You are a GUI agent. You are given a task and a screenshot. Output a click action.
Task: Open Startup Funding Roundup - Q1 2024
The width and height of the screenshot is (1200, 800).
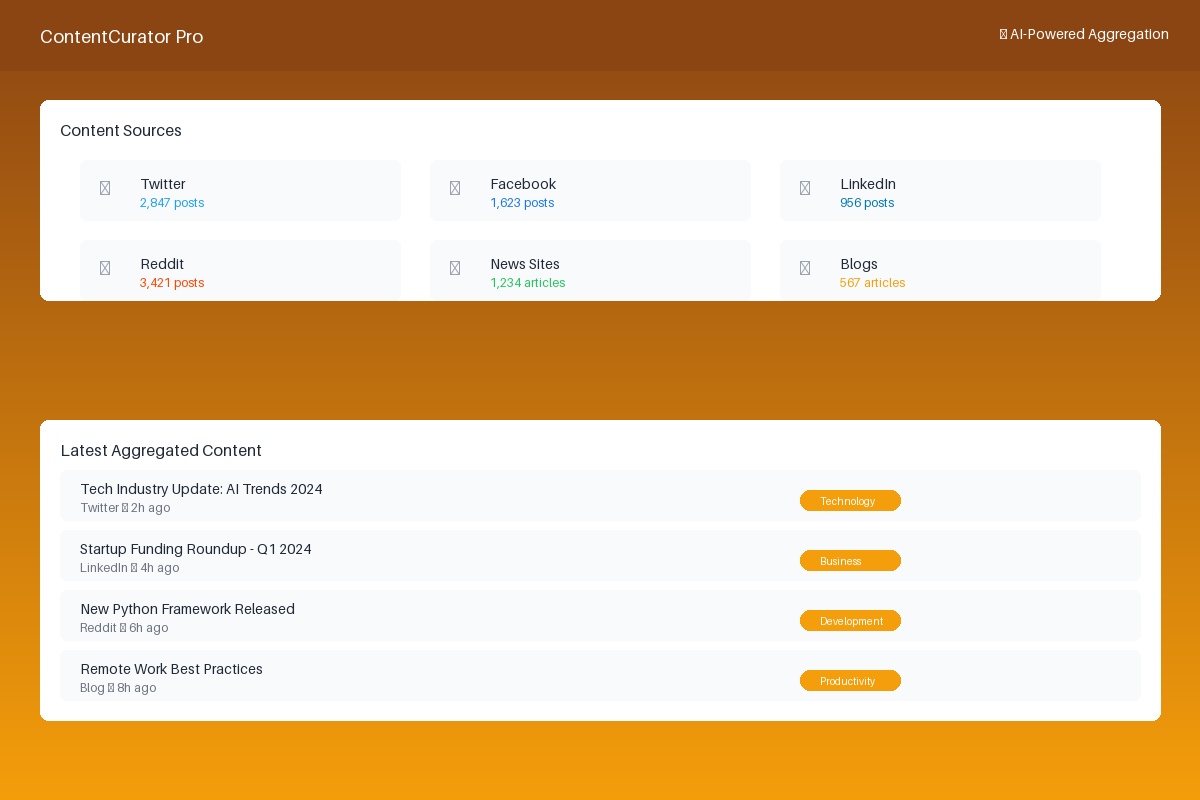(196, 549)
